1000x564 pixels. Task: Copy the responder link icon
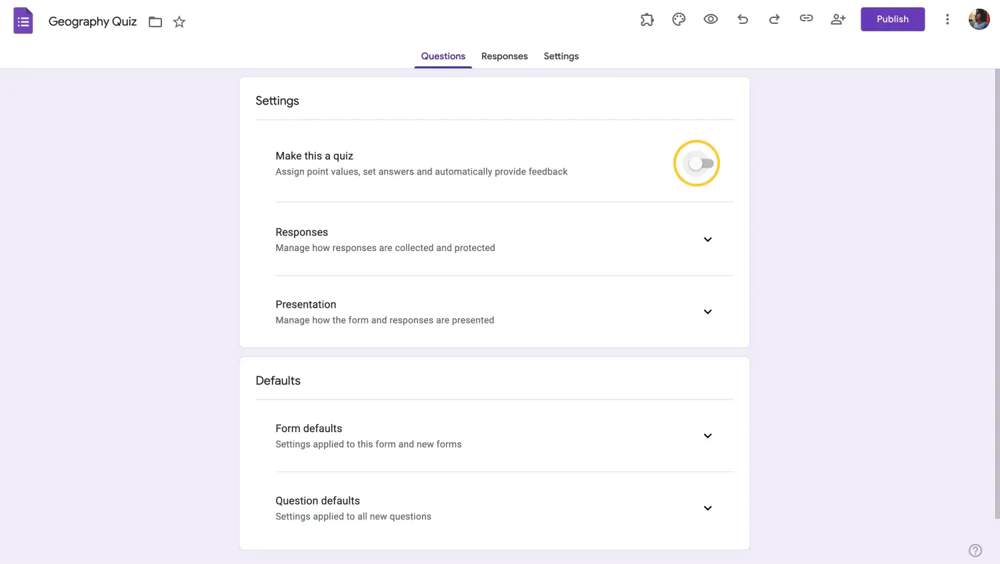click(806, 19)
